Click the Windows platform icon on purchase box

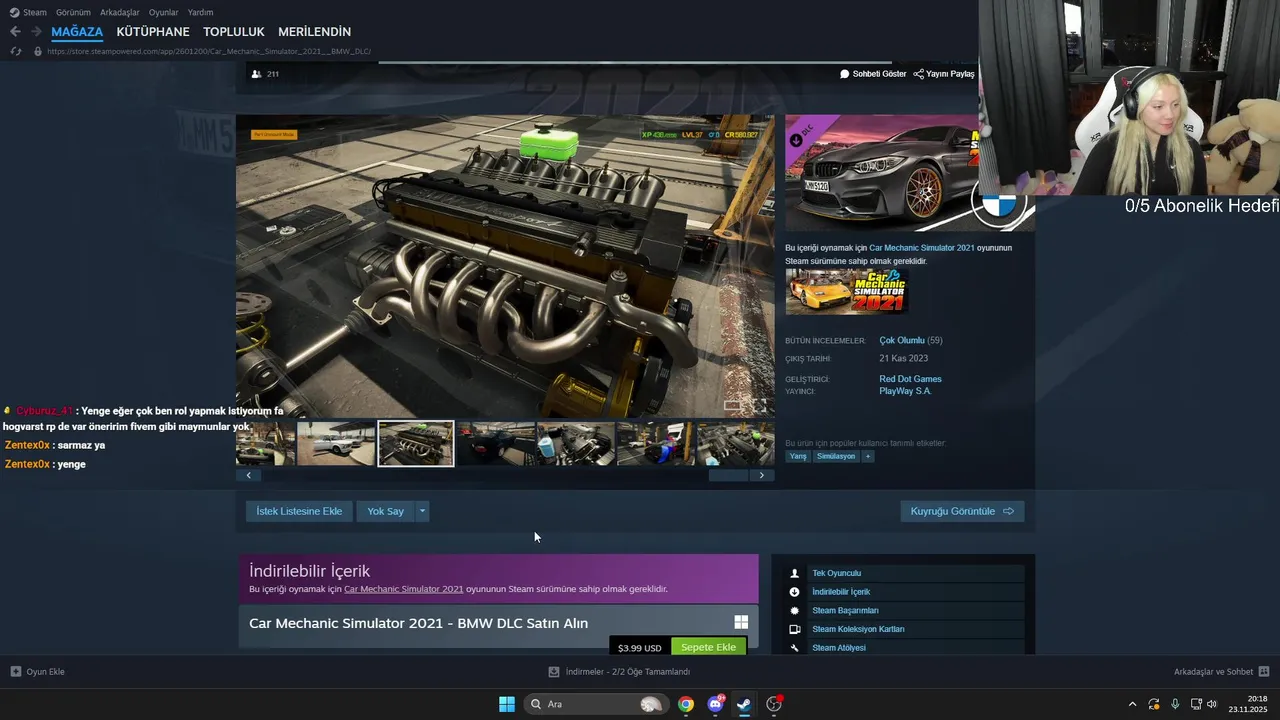point(741,622)
